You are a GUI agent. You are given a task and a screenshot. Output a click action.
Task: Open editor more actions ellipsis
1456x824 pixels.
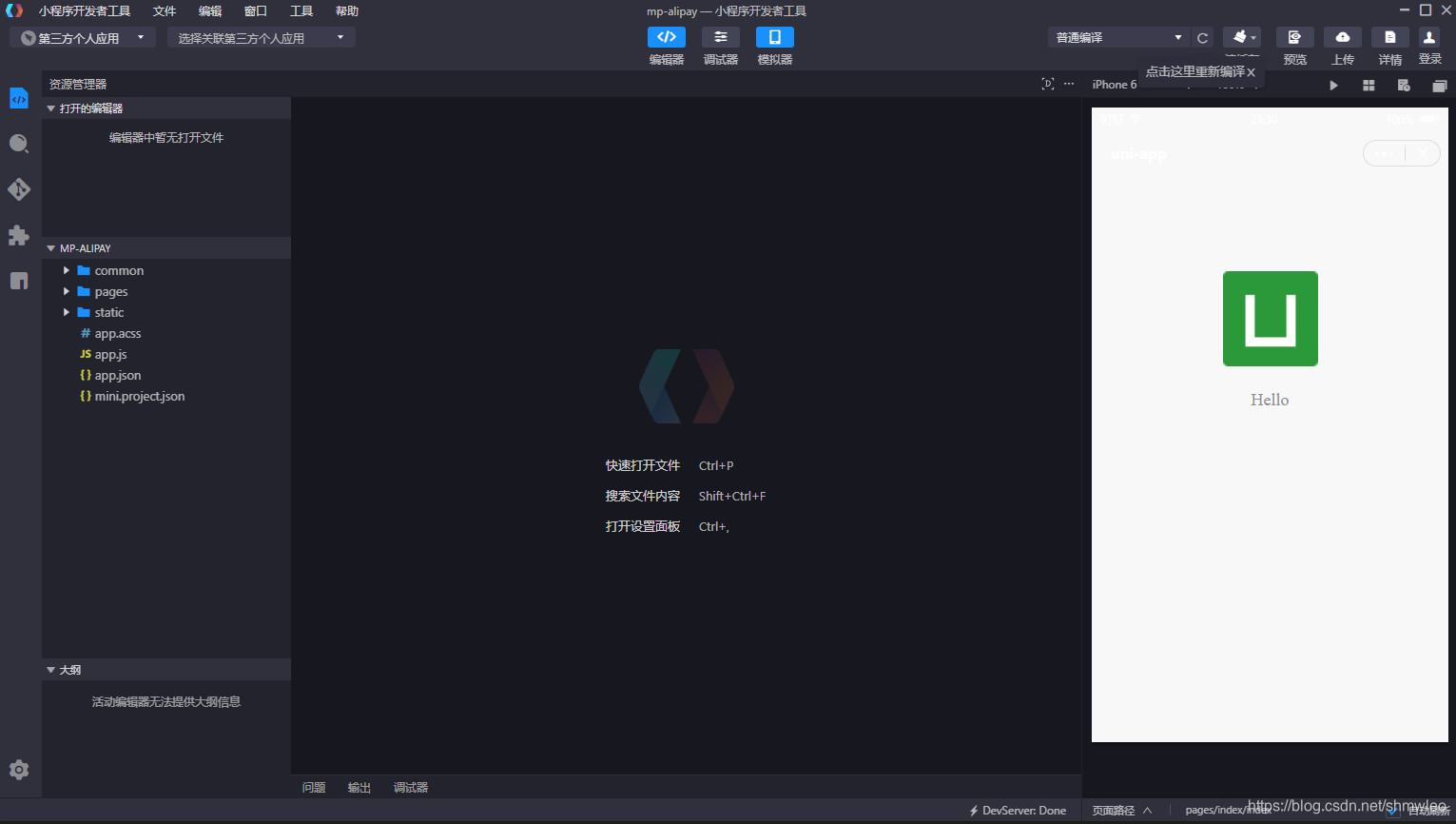[1069, 84]
